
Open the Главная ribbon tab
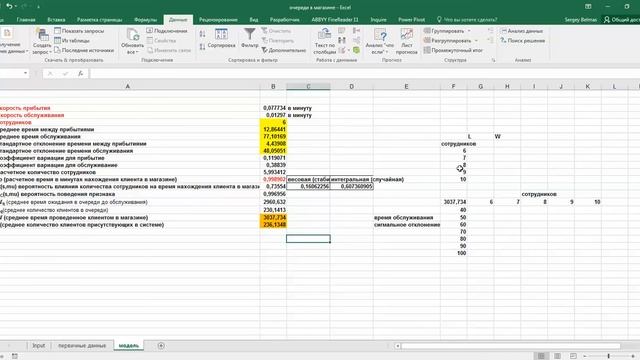(26, 20)
